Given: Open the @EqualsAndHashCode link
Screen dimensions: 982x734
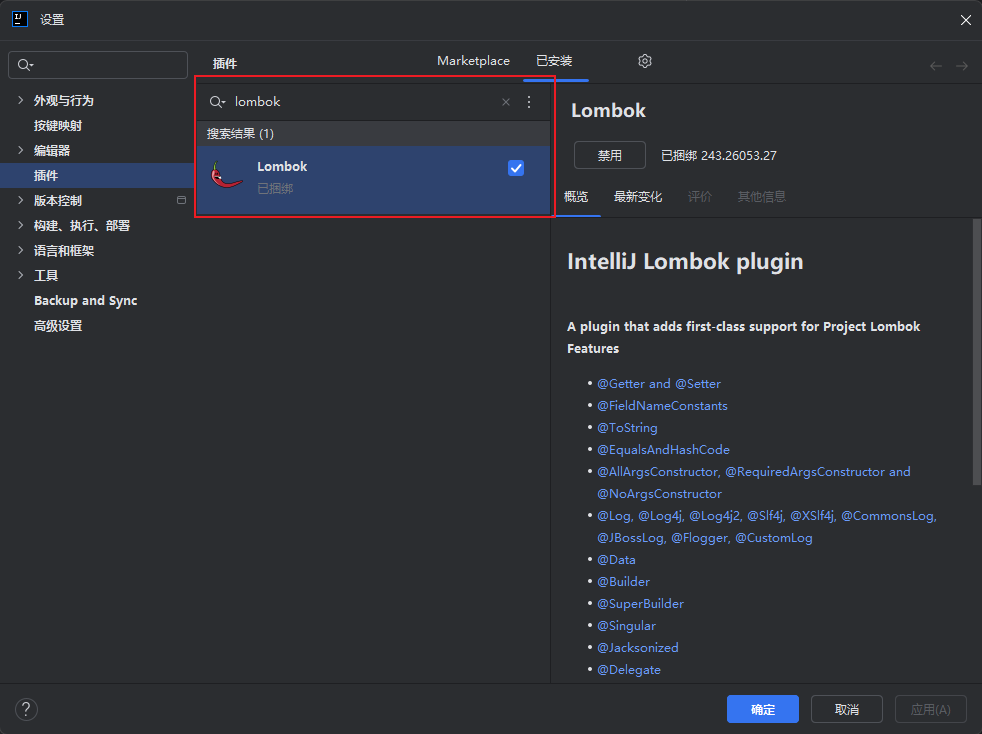Looking at the screenshot, I should (663, 450).
